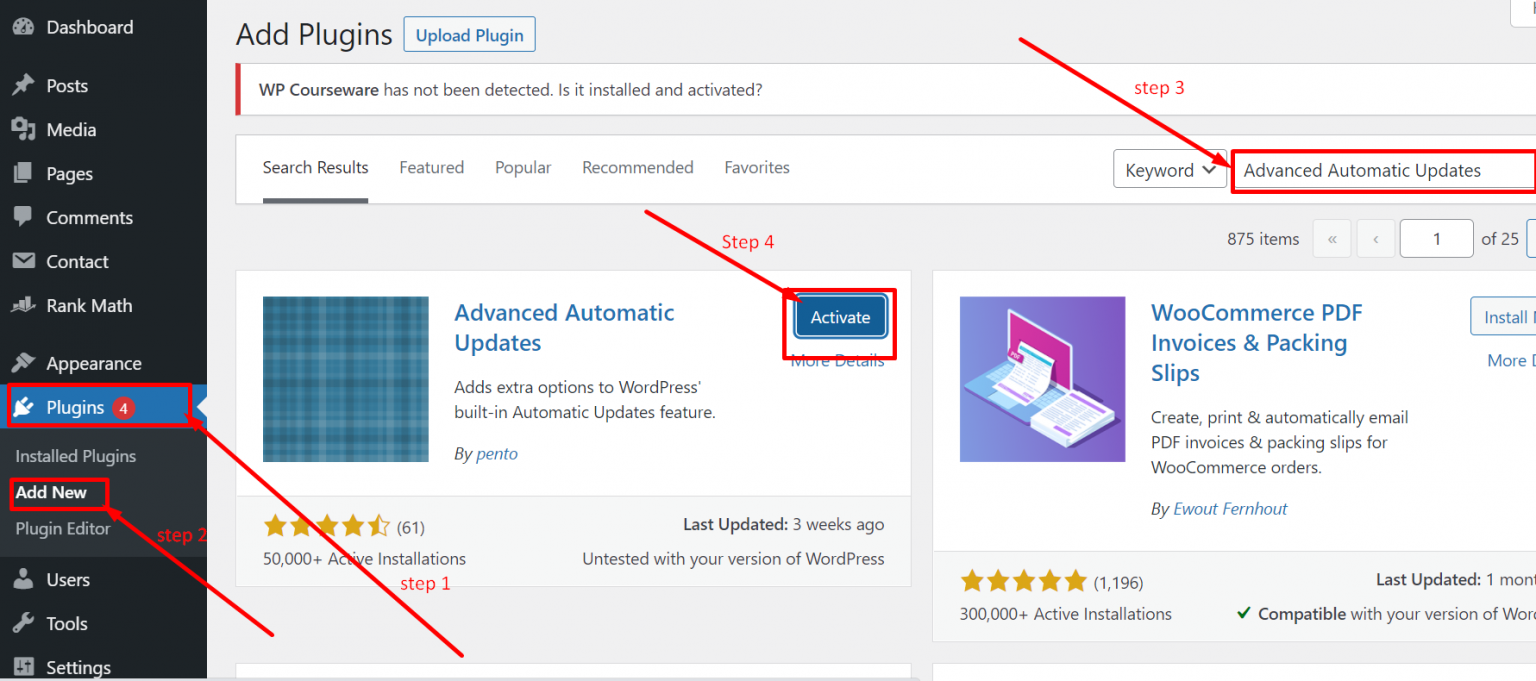Open the Rank Math sidebar icon
The width and height of the screenshot is (1536, 681).
pos(22,305)
